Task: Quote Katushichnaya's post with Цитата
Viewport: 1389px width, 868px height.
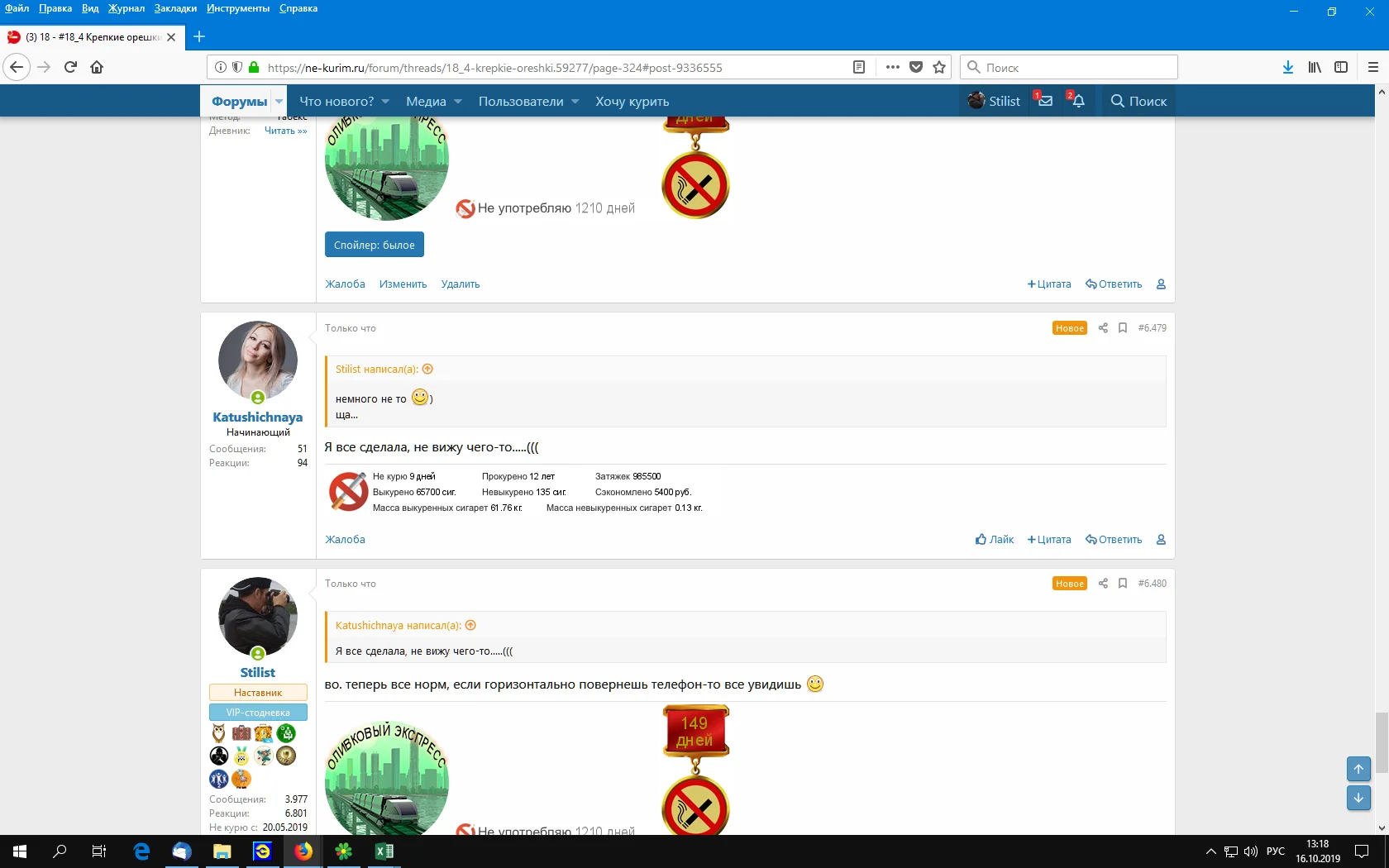Action: click(1049, 540)
